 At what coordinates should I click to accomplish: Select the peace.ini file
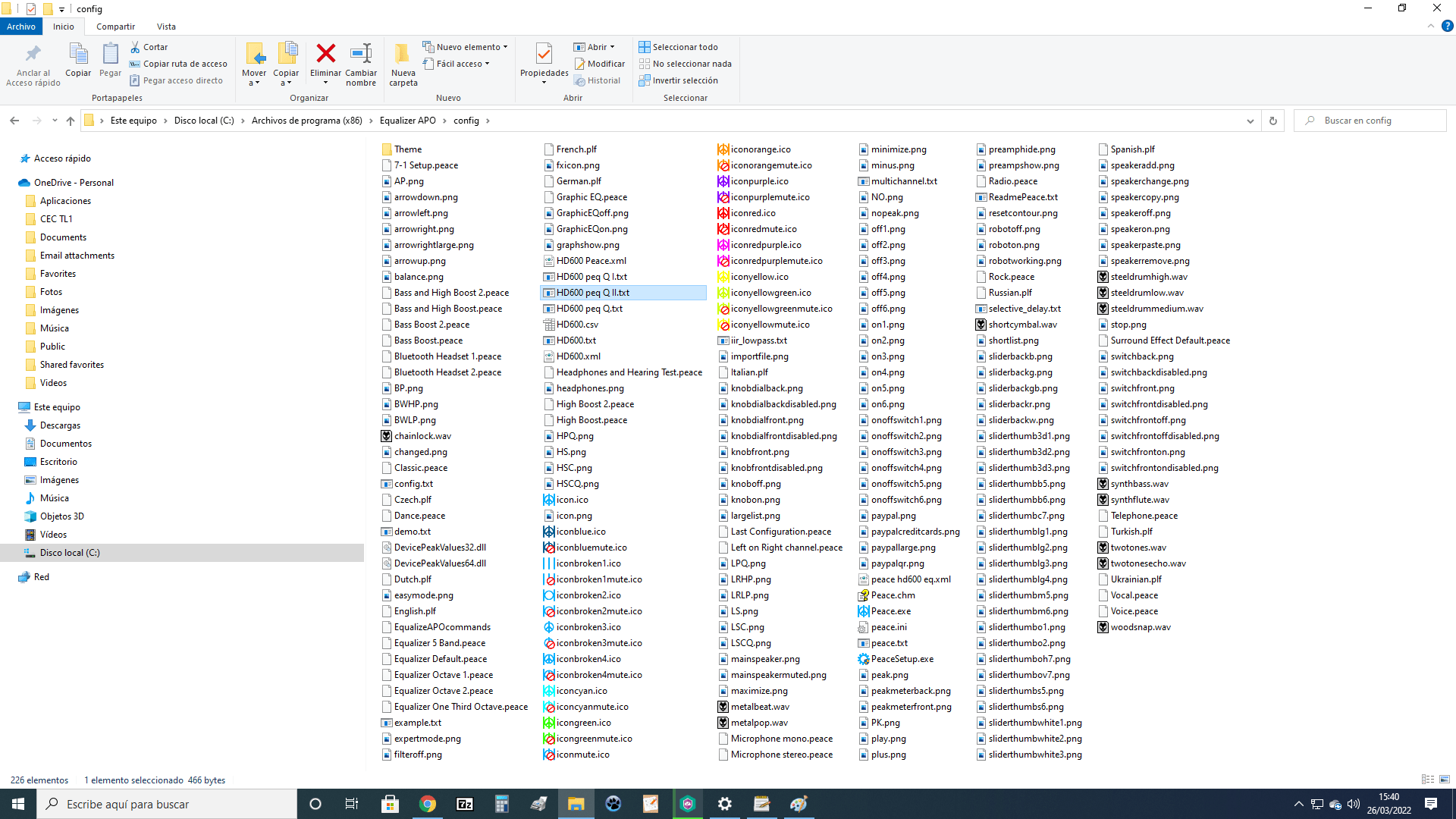(x=882, y=627)
